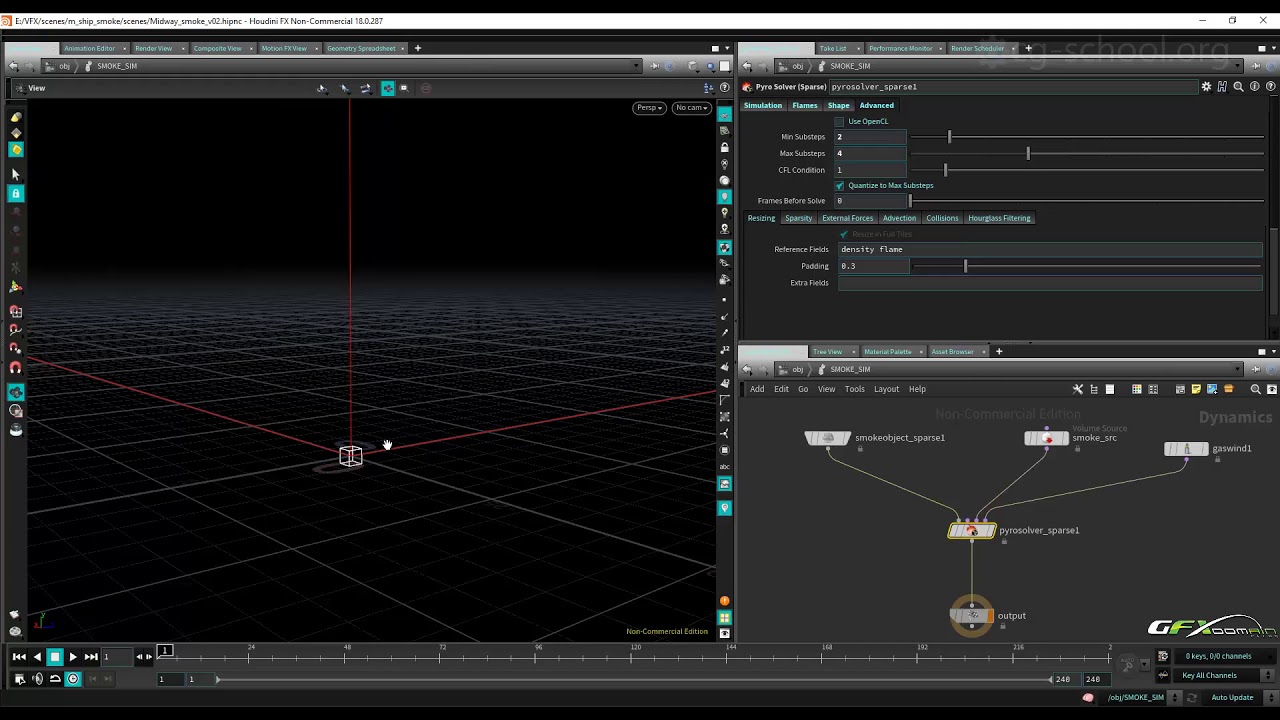Uncheck Quantize to Max Substeps
The height and width of the screenshot is (720, 1280).
click(840, 185)
